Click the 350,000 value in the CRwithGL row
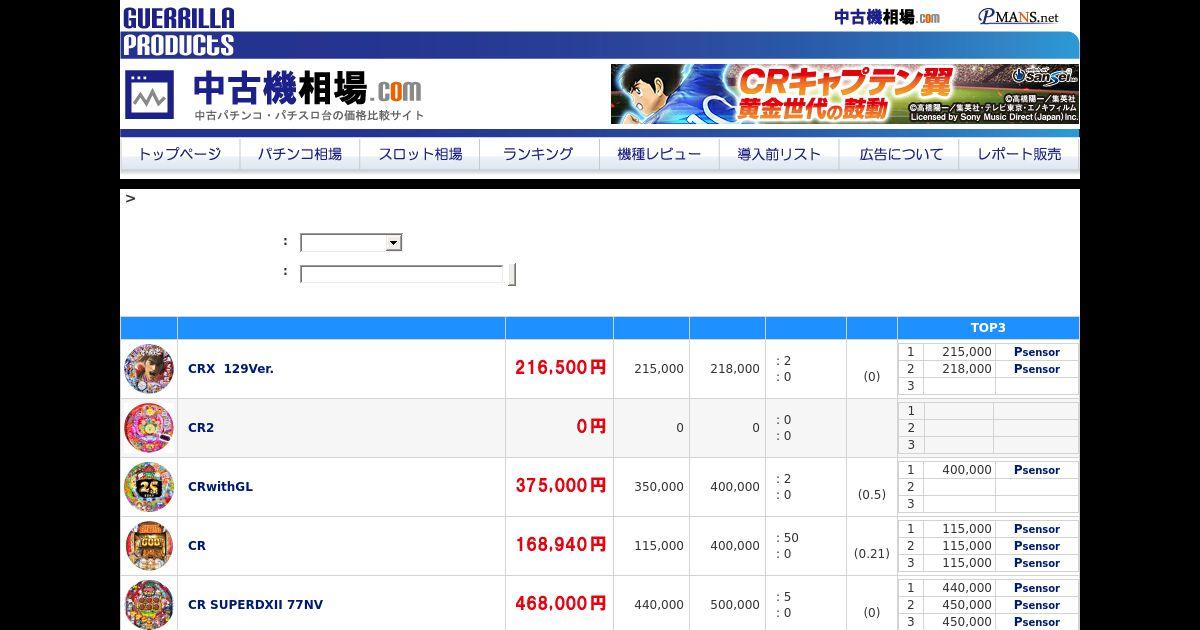This screenshot has height=630, width=1200. tap(659, 487)
